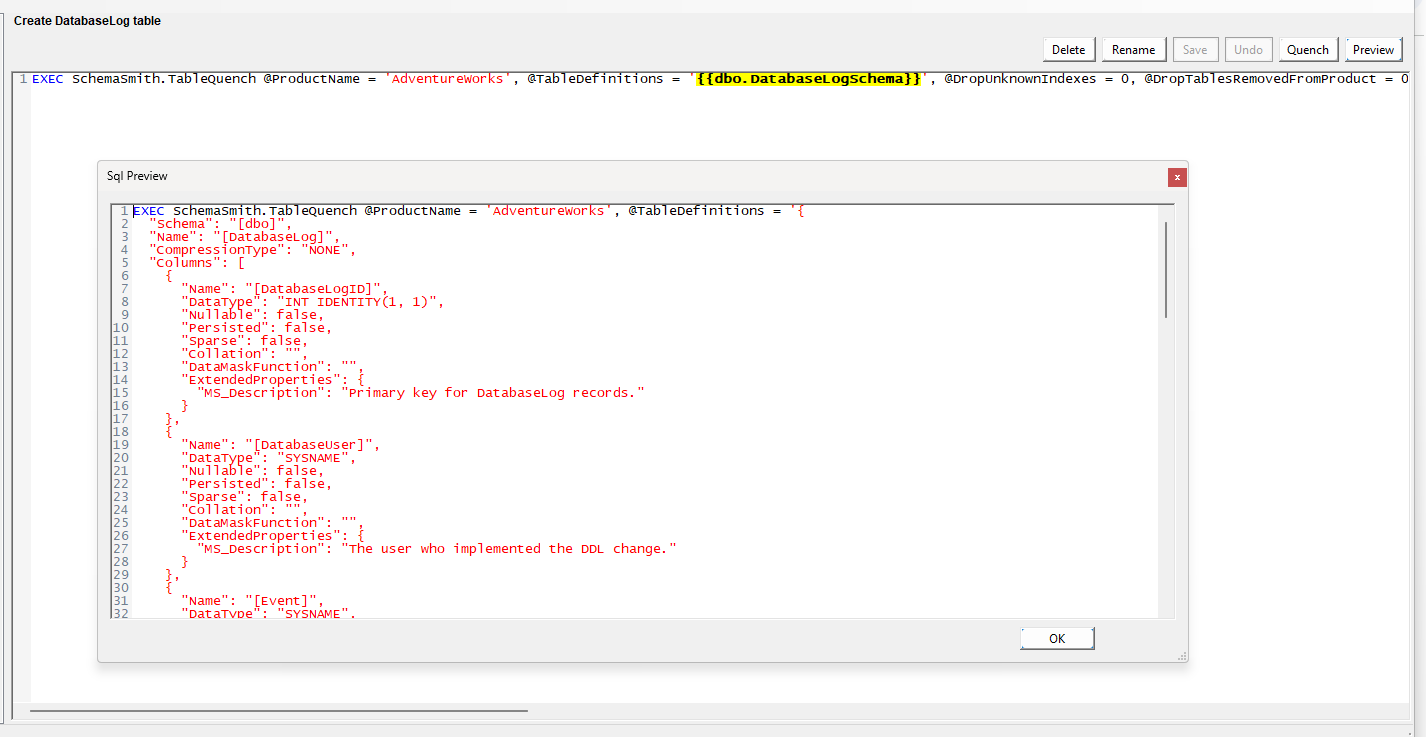The image size is (1426, 737).
Task: Open the SQL preview via the Preview button
Action: click(x=1373, y=49)
